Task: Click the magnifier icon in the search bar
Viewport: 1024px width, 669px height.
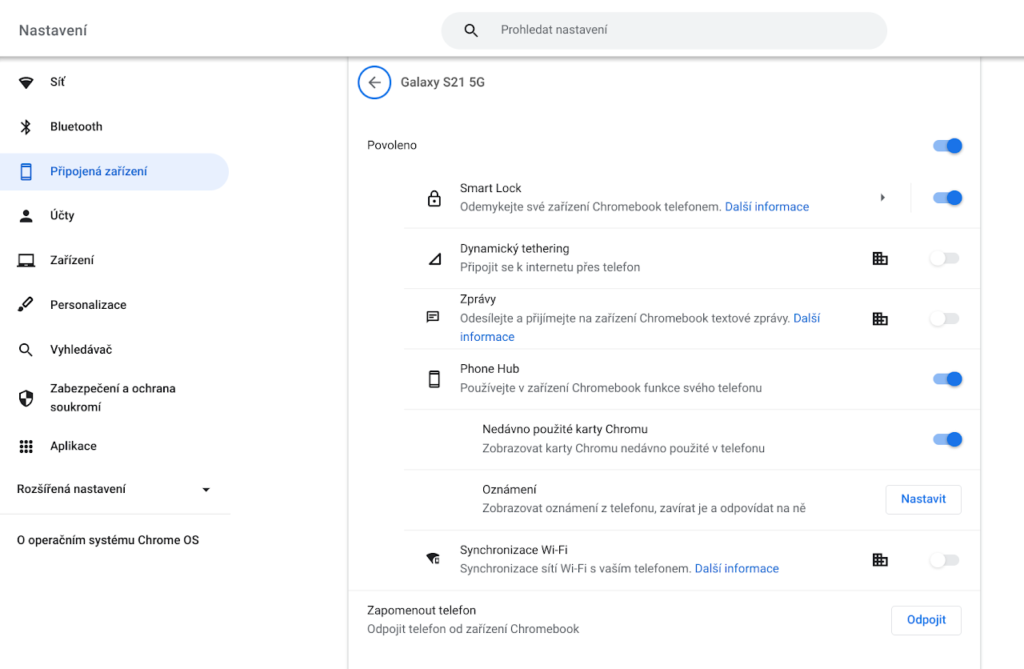Action: coord(472,30)
